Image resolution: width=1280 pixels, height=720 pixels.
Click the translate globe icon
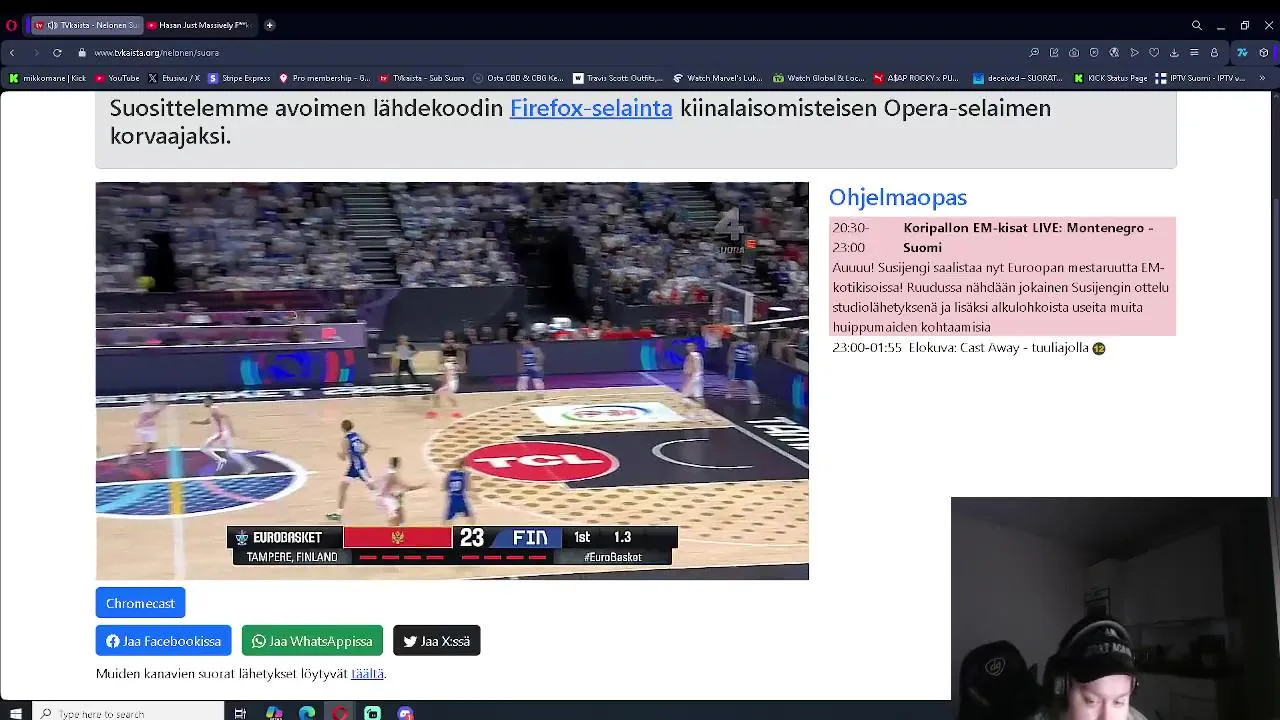point(1114,52)
